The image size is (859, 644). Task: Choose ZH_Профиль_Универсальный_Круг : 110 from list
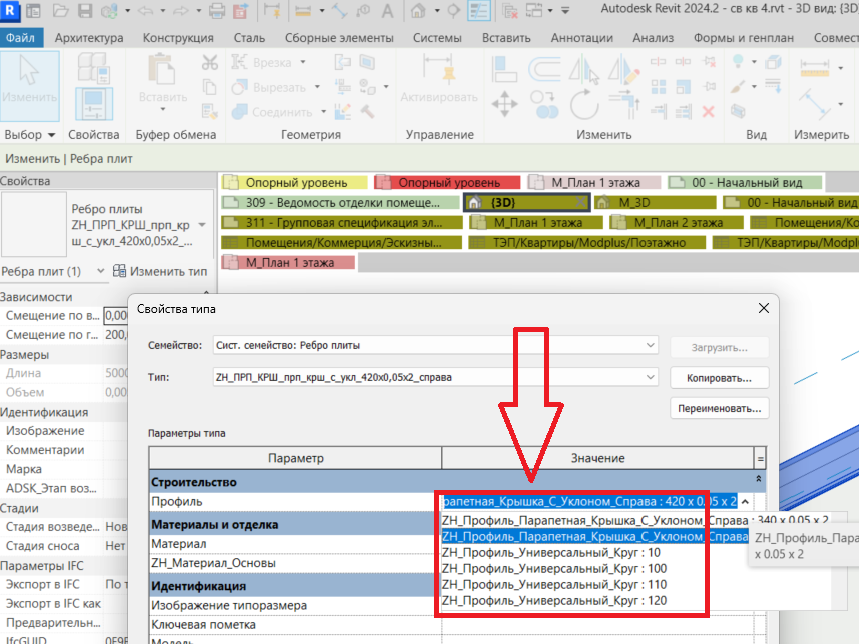554,584
